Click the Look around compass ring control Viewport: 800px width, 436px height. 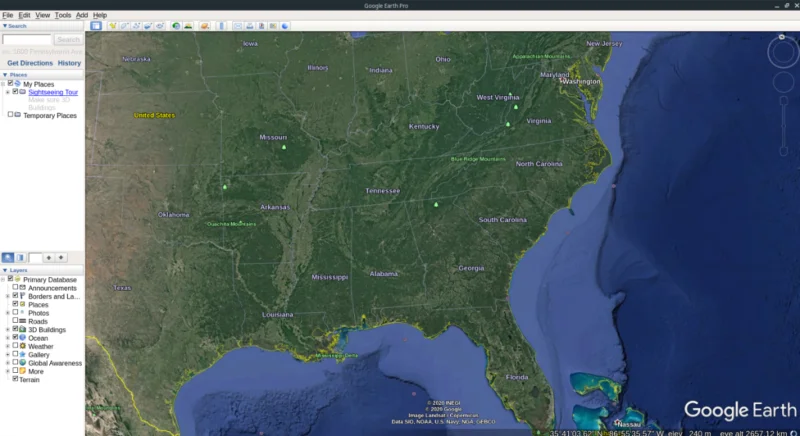[x=783, y=52]
